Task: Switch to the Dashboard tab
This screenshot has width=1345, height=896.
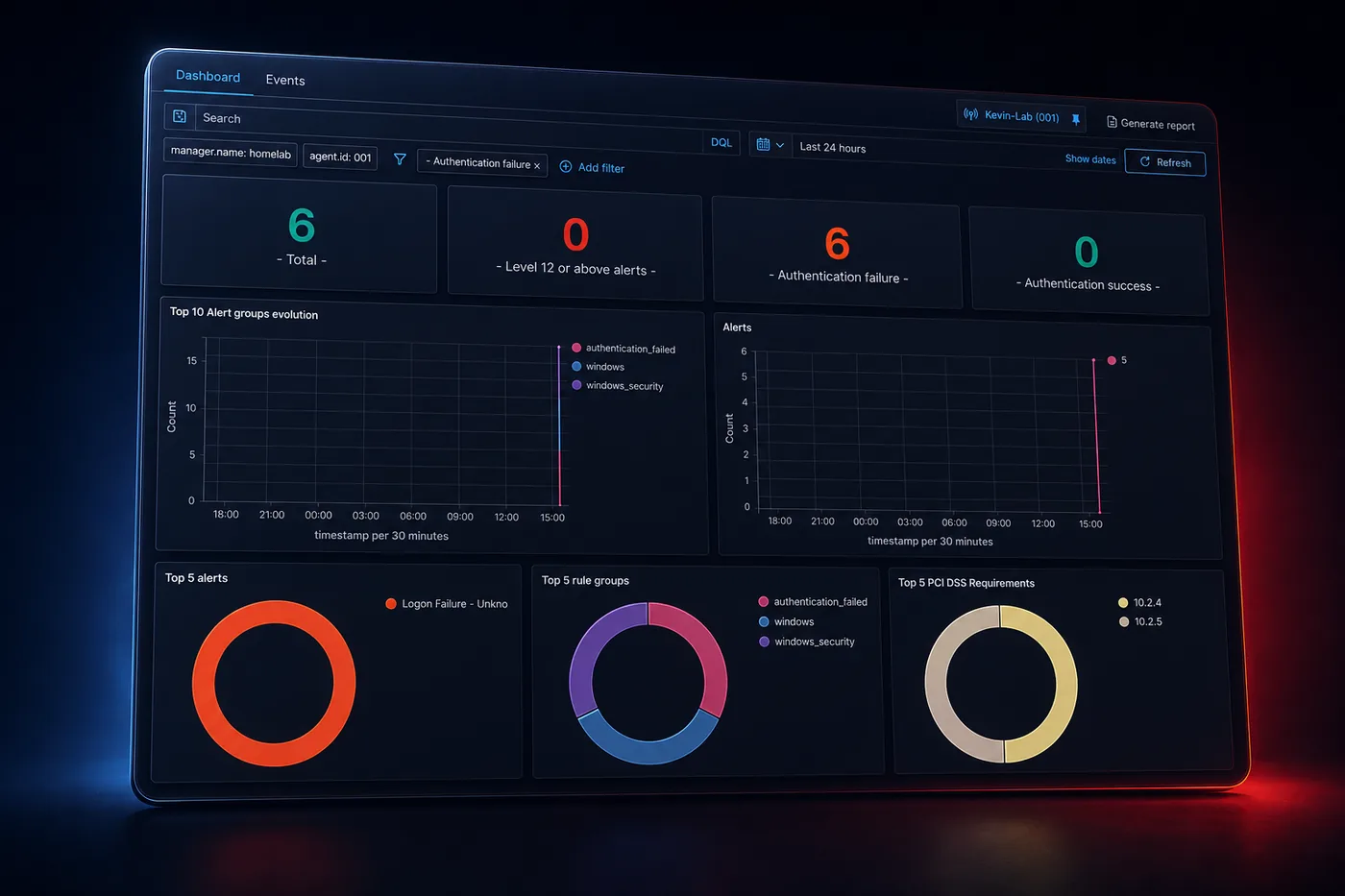Action: click(x=208, y=77)
